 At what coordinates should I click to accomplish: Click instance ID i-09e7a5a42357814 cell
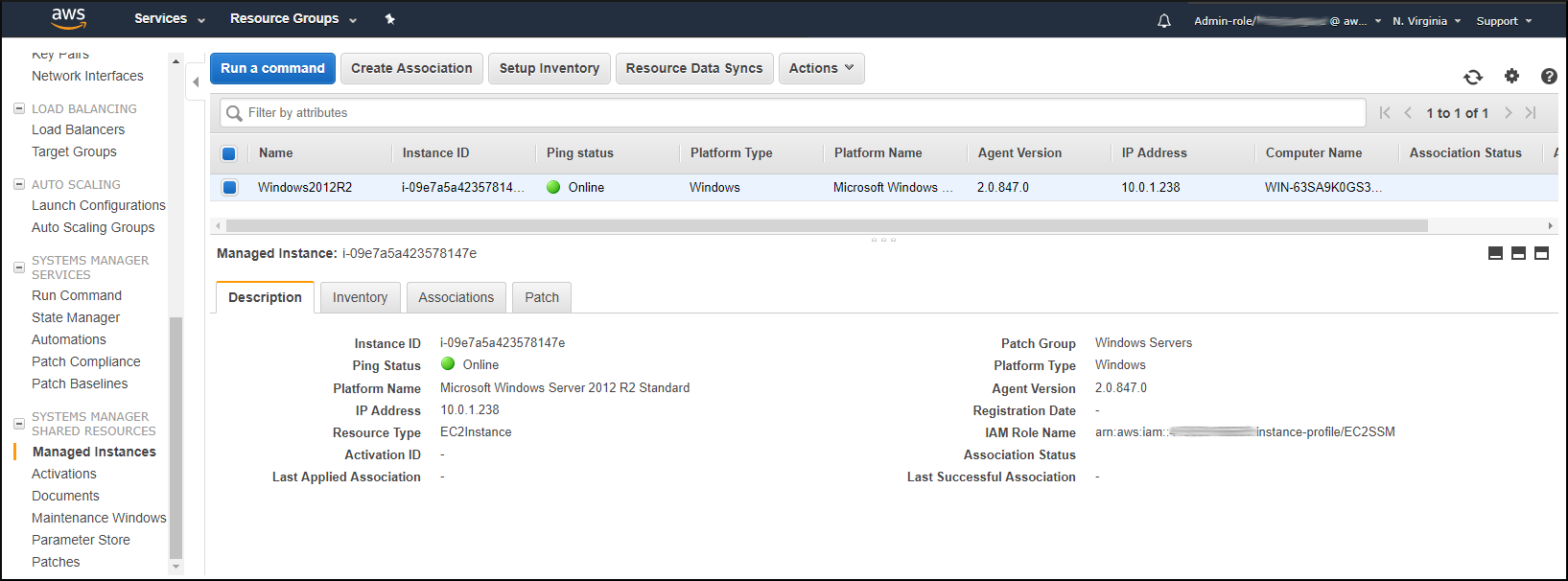(463, 187)
